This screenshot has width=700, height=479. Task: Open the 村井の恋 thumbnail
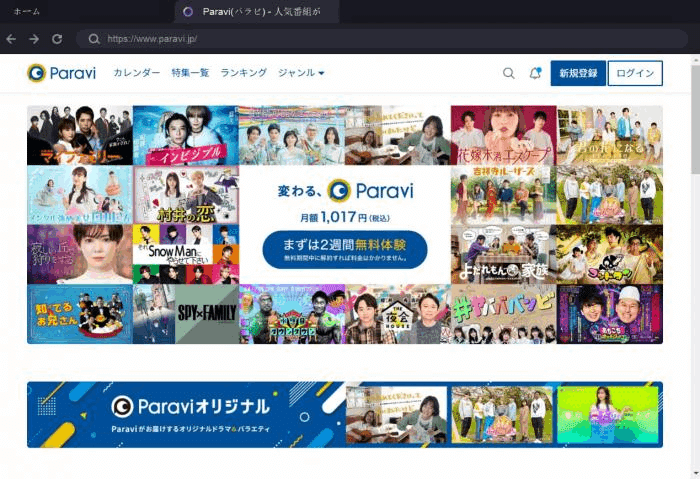tap(186, 195)
